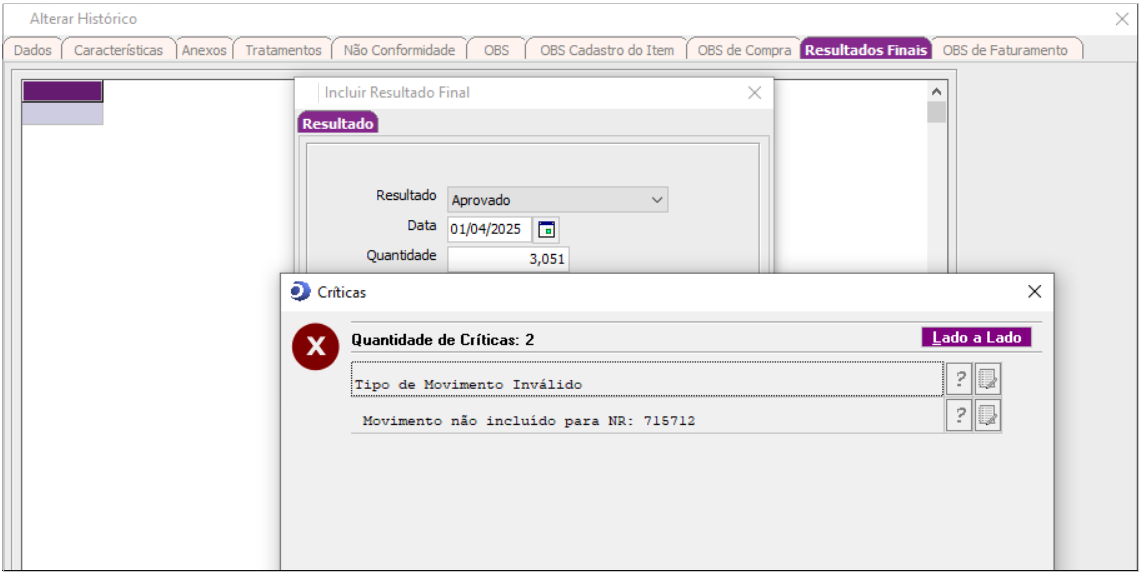
Task: Click the Críticas window title icon
Action: pos(300,292)
